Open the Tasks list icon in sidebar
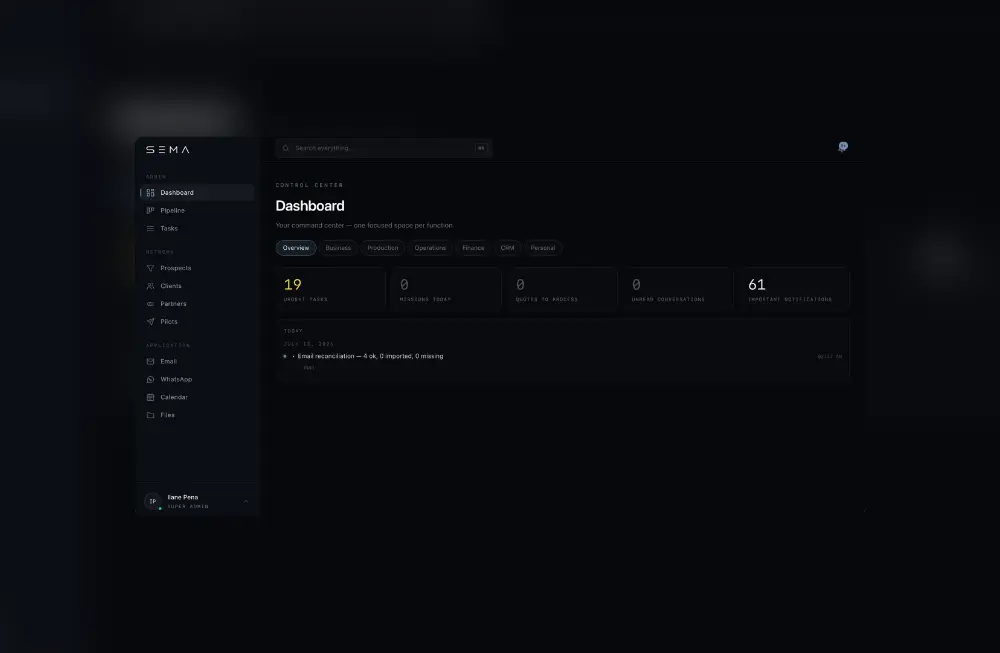This screenshot has width=1000, height=653. [151, 228]
